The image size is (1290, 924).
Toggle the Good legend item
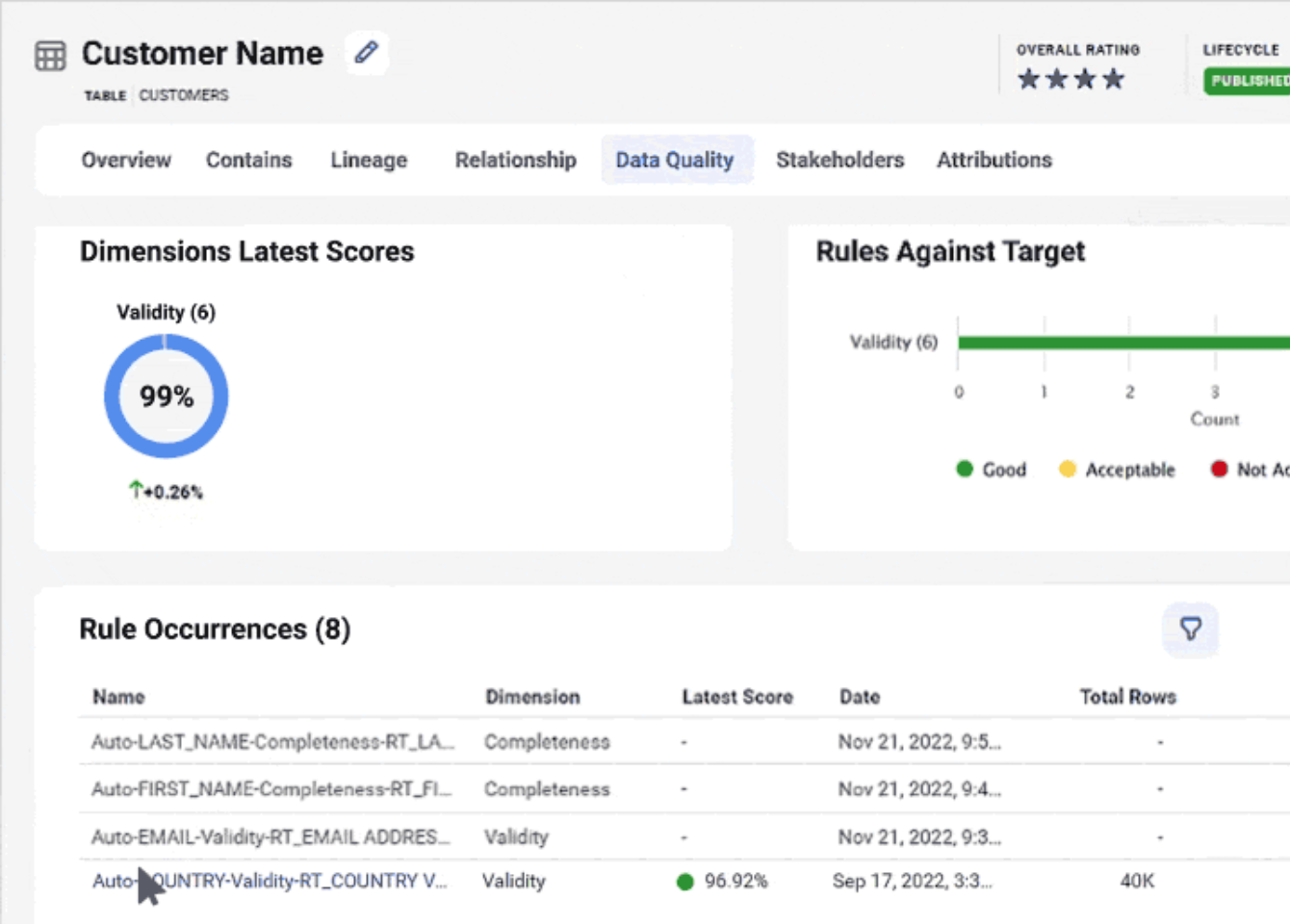coord(991,470)
